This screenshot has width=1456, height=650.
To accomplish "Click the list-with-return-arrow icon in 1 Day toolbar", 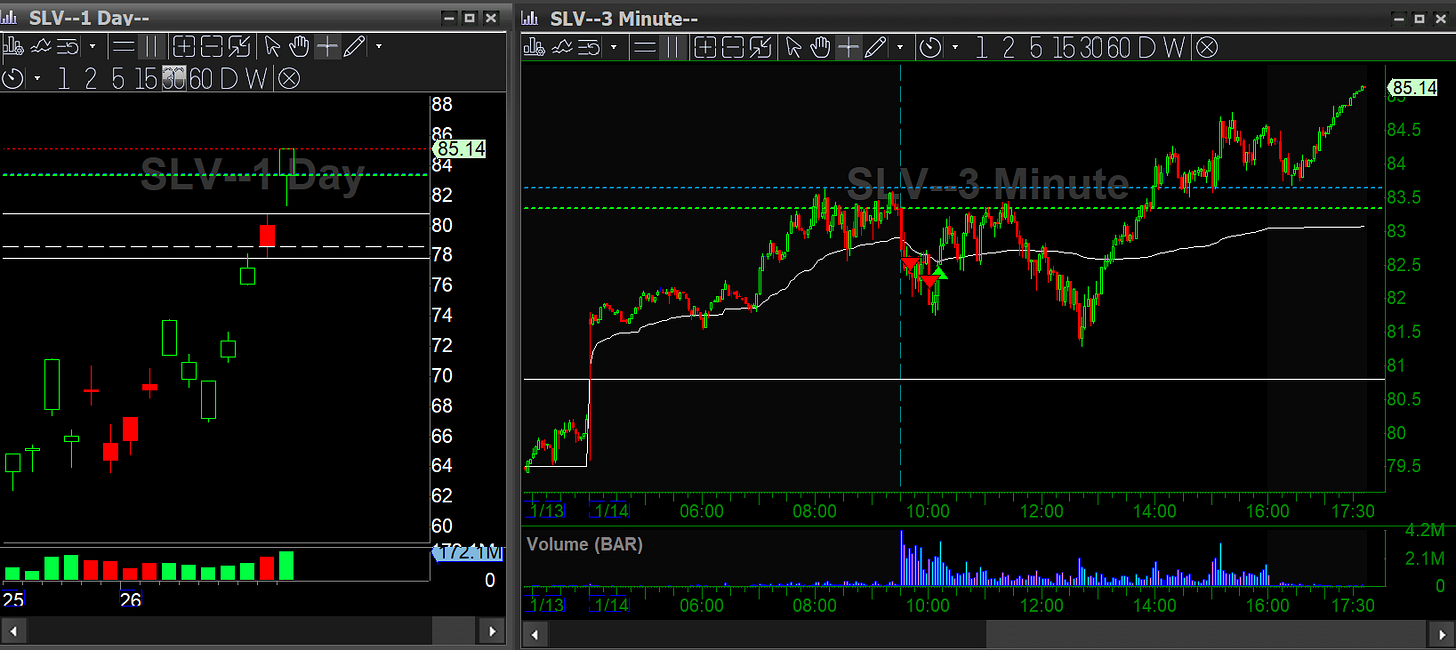I will pos(68,46).
